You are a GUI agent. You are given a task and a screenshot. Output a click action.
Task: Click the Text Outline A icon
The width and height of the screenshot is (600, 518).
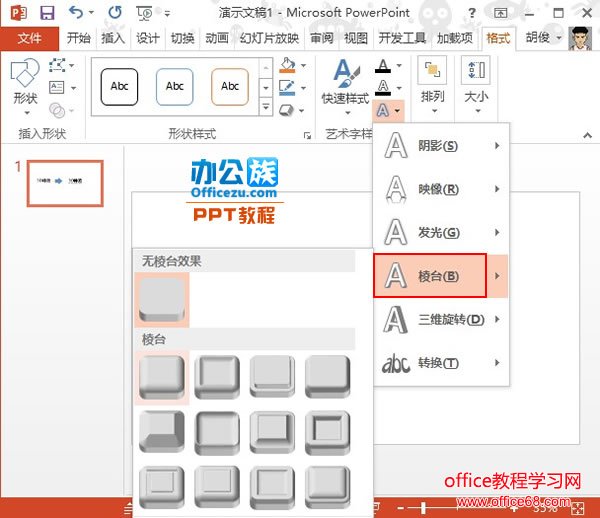pyautogui.click(x=383, y=88)
